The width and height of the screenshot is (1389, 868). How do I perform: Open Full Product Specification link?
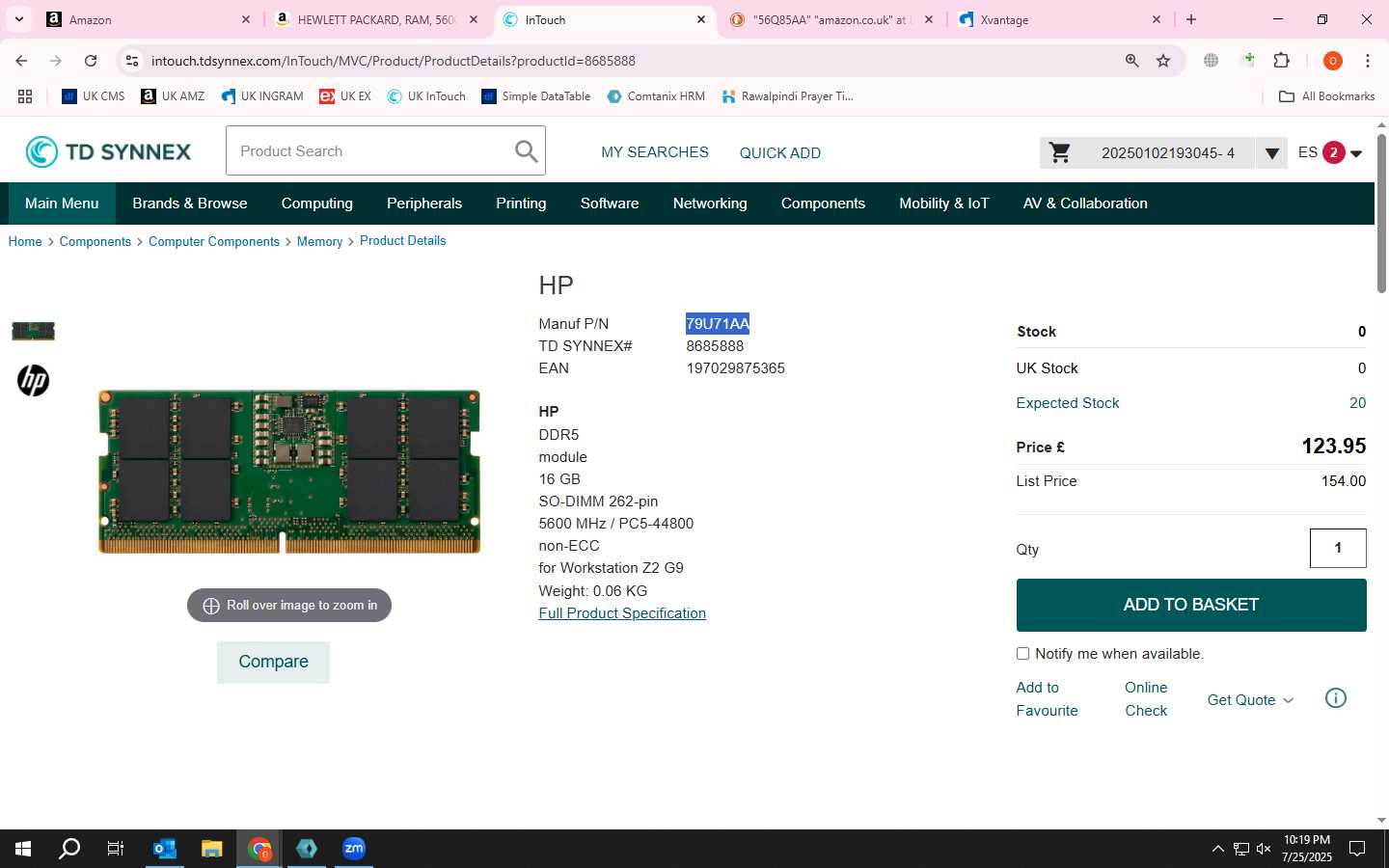622,613
